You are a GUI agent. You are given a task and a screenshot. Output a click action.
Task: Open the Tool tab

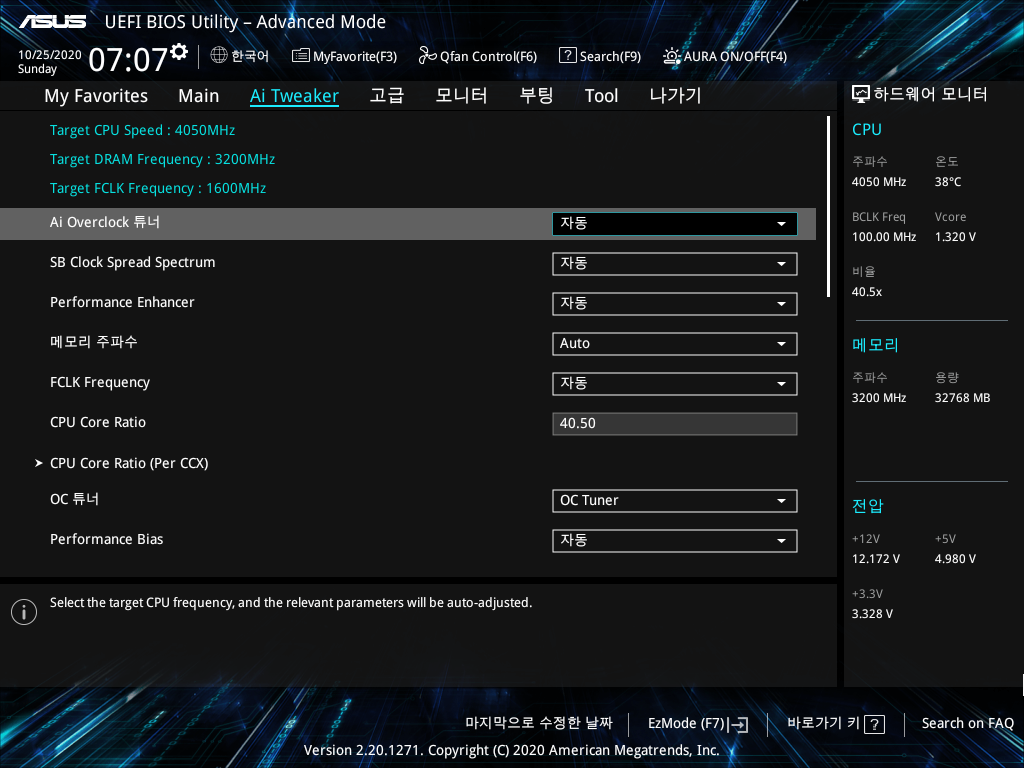(x=601, y=96)
